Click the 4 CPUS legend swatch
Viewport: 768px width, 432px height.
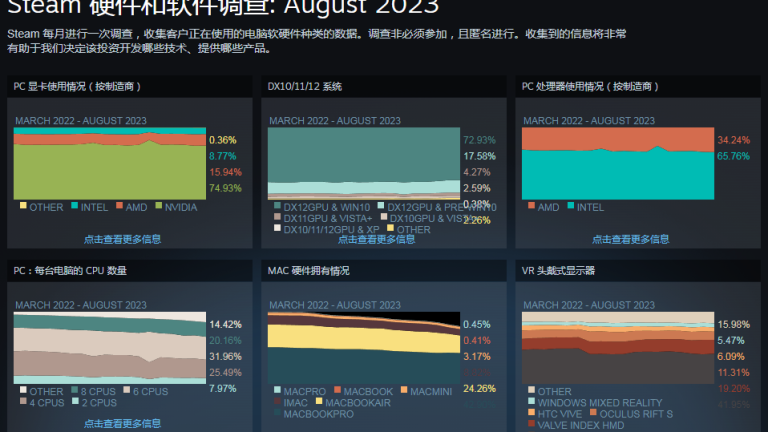pyautogui.click(x=23, y=401)
